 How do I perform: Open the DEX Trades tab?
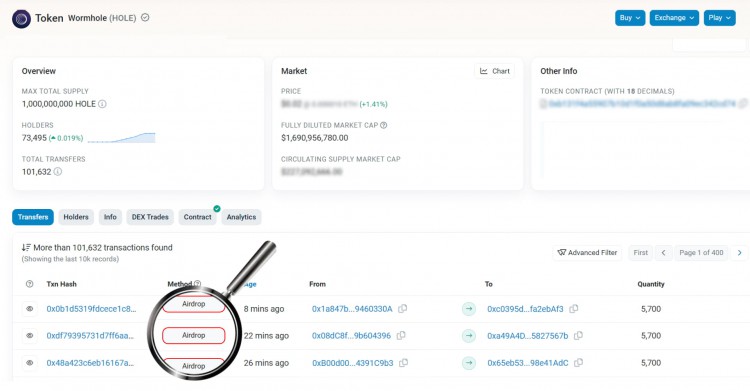tap(150, 217)
